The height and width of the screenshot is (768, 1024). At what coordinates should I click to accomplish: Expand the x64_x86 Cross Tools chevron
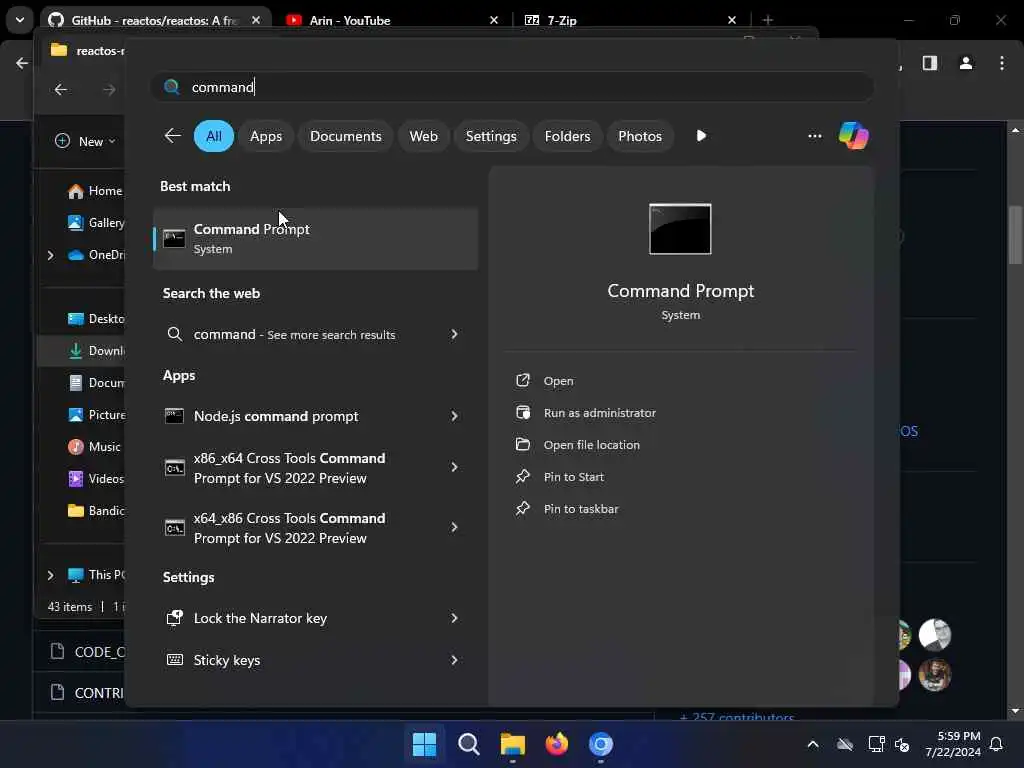(454, 528)
